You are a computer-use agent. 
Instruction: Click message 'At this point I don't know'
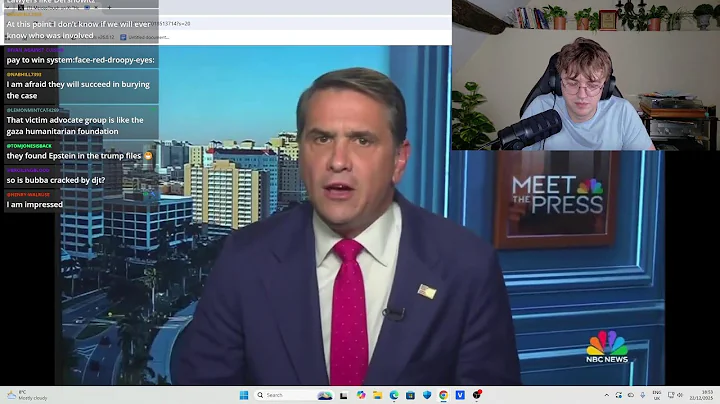click(x=79, y=30)
